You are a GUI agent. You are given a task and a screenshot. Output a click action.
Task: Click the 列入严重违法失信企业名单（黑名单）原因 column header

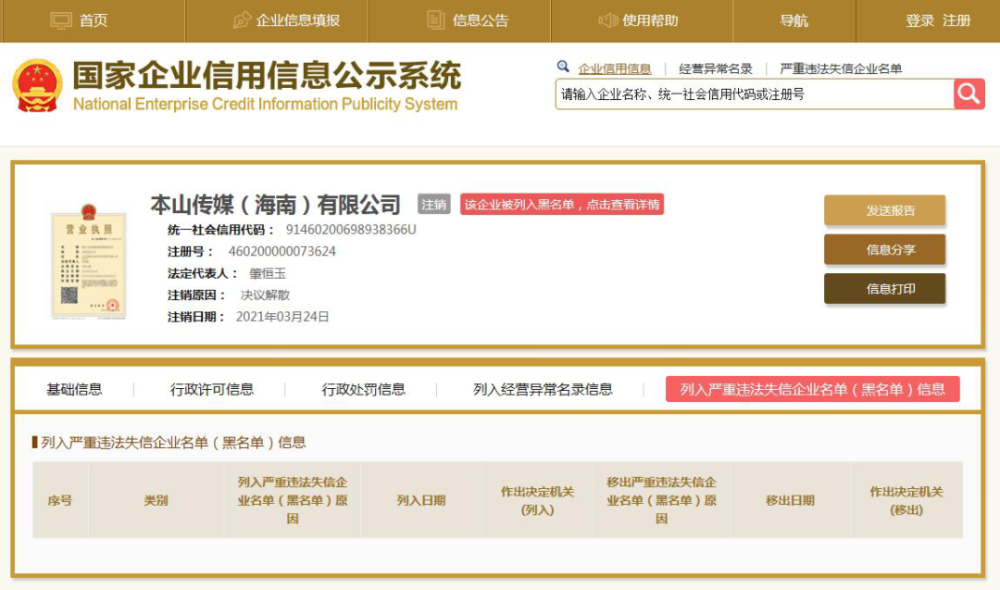coord(292,501)
